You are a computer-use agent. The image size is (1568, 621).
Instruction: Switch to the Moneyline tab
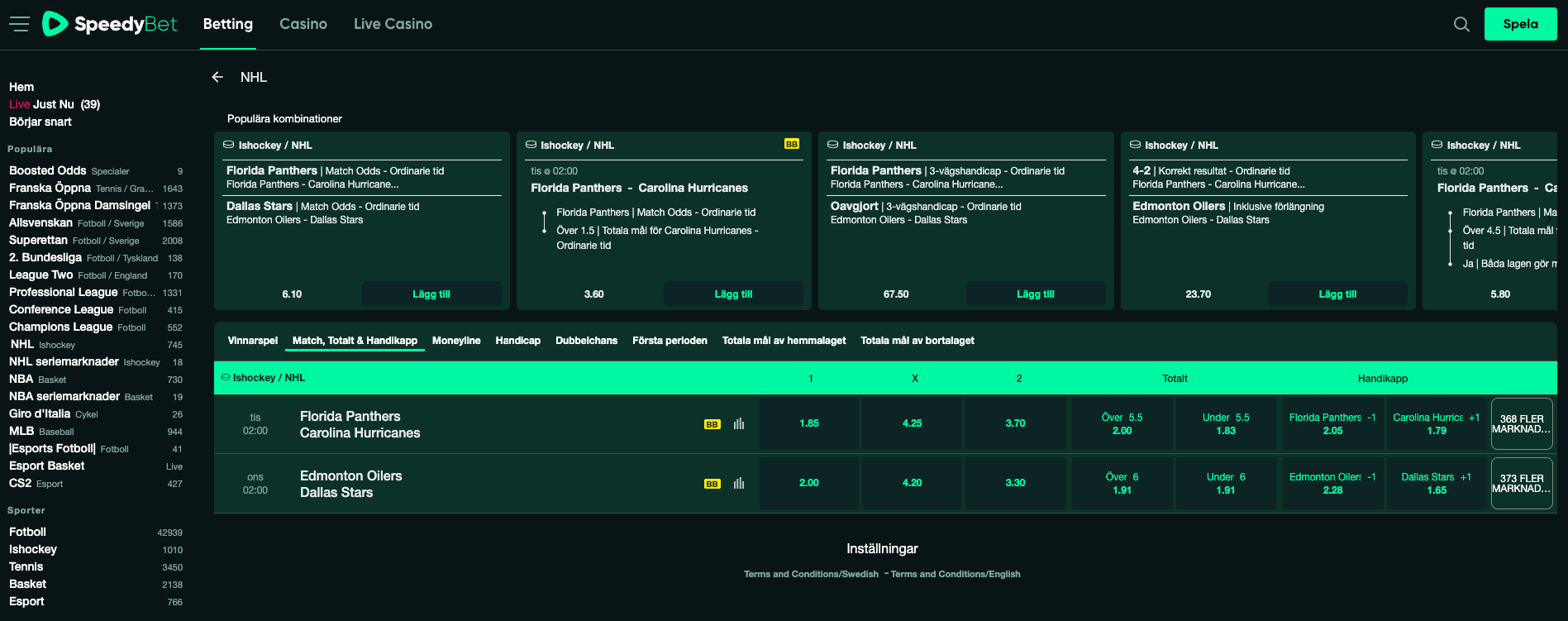click(456, 341)
